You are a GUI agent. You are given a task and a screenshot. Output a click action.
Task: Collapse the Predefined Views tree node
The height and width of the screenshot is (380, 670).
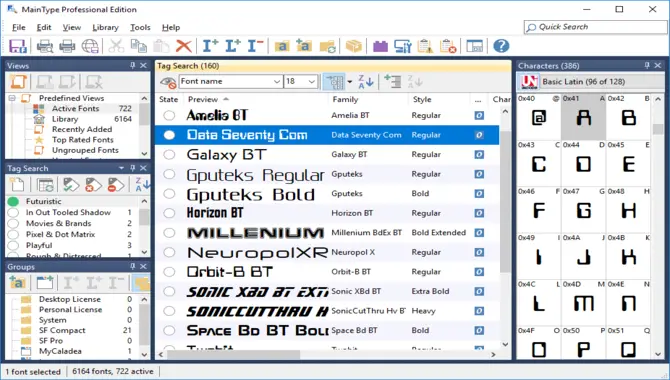click(x=12, y=98)
